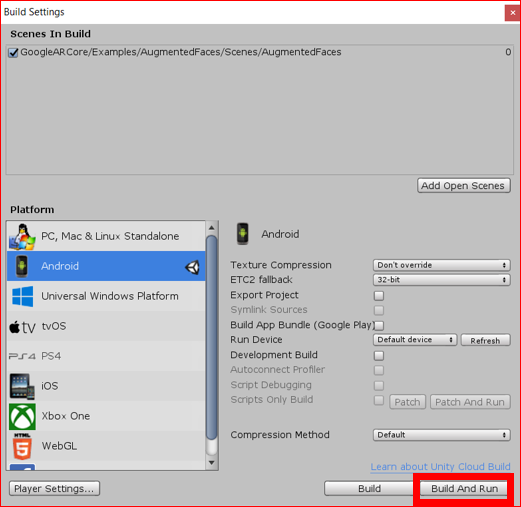Select the tvOS platform row
This screenshot has width=521, height=507.
click(x=106, y=326)
